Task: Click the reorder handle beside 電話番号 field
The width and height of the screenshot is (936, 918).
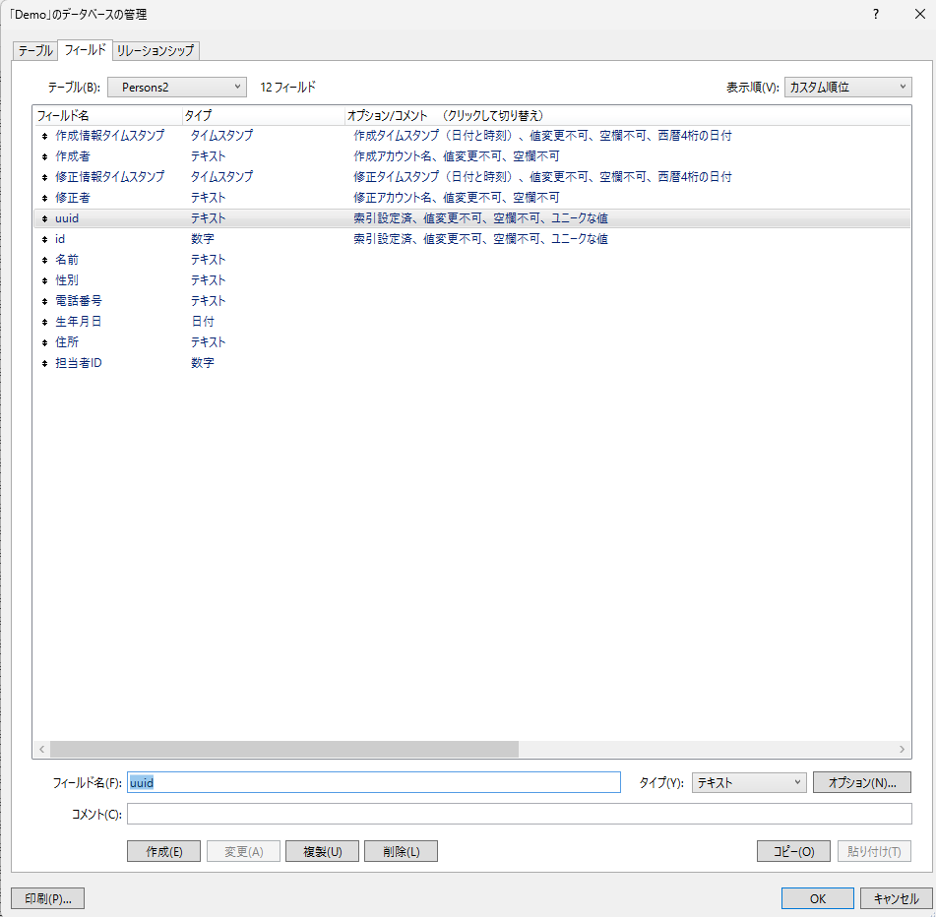Action: (45, 301)
